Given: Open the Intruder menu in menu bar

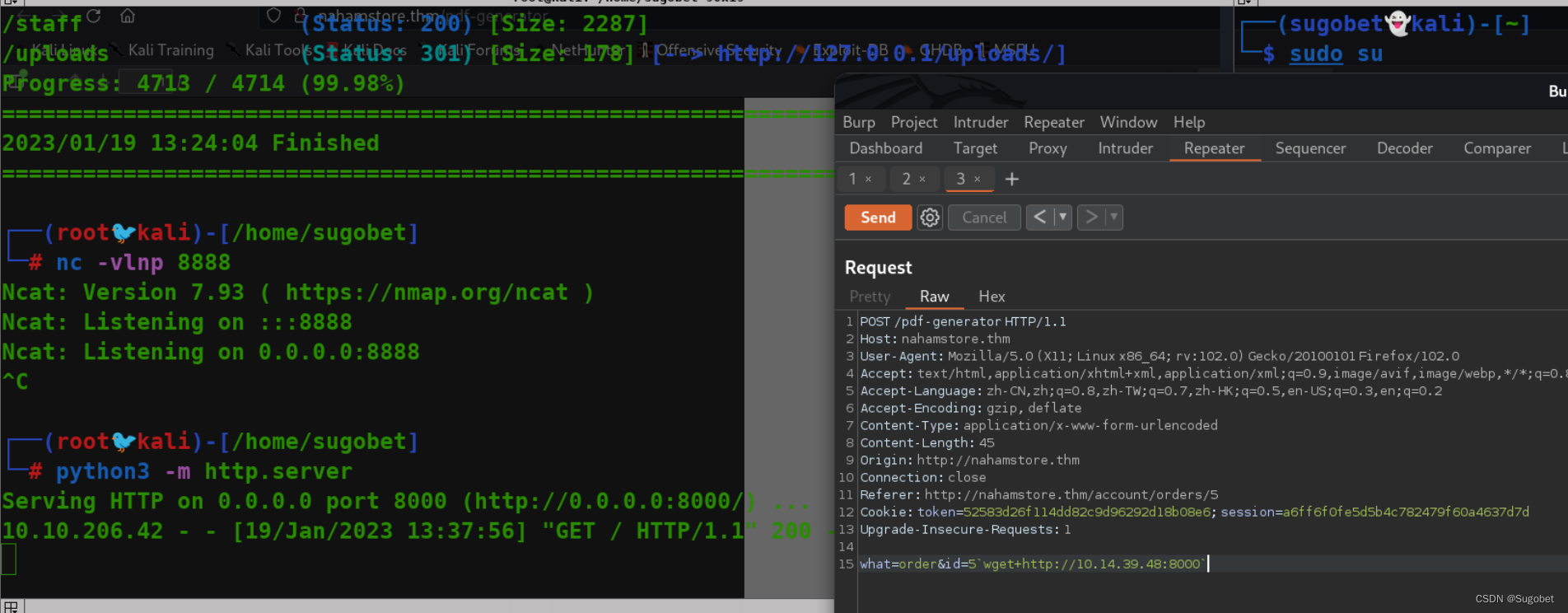Looking at the screenshot, I should tap(981, 122).
